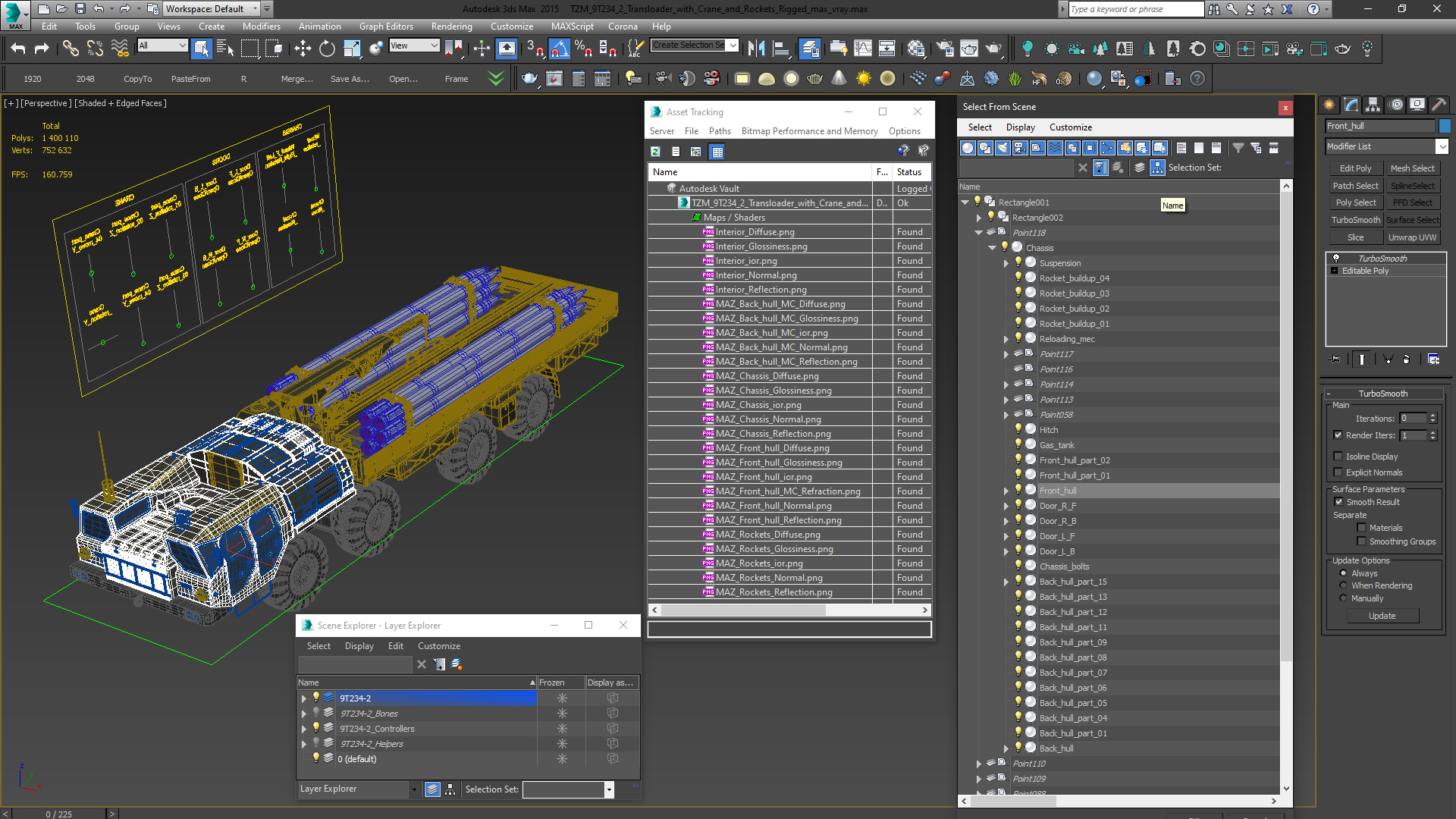The height and width of the screenshot is (819, 1456).
Task: Click the Merge... toolbar button
Action: point(297,79)
